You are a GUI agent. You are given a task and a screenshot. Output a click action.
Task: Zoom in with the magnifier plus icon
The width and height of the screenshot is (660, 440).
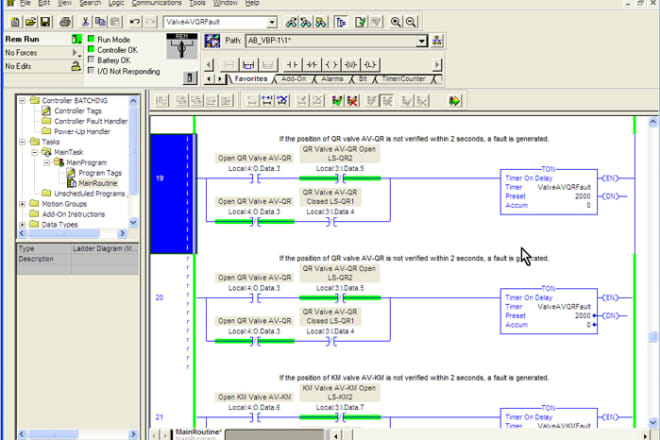pyautogui.click(x=396, y=22)
